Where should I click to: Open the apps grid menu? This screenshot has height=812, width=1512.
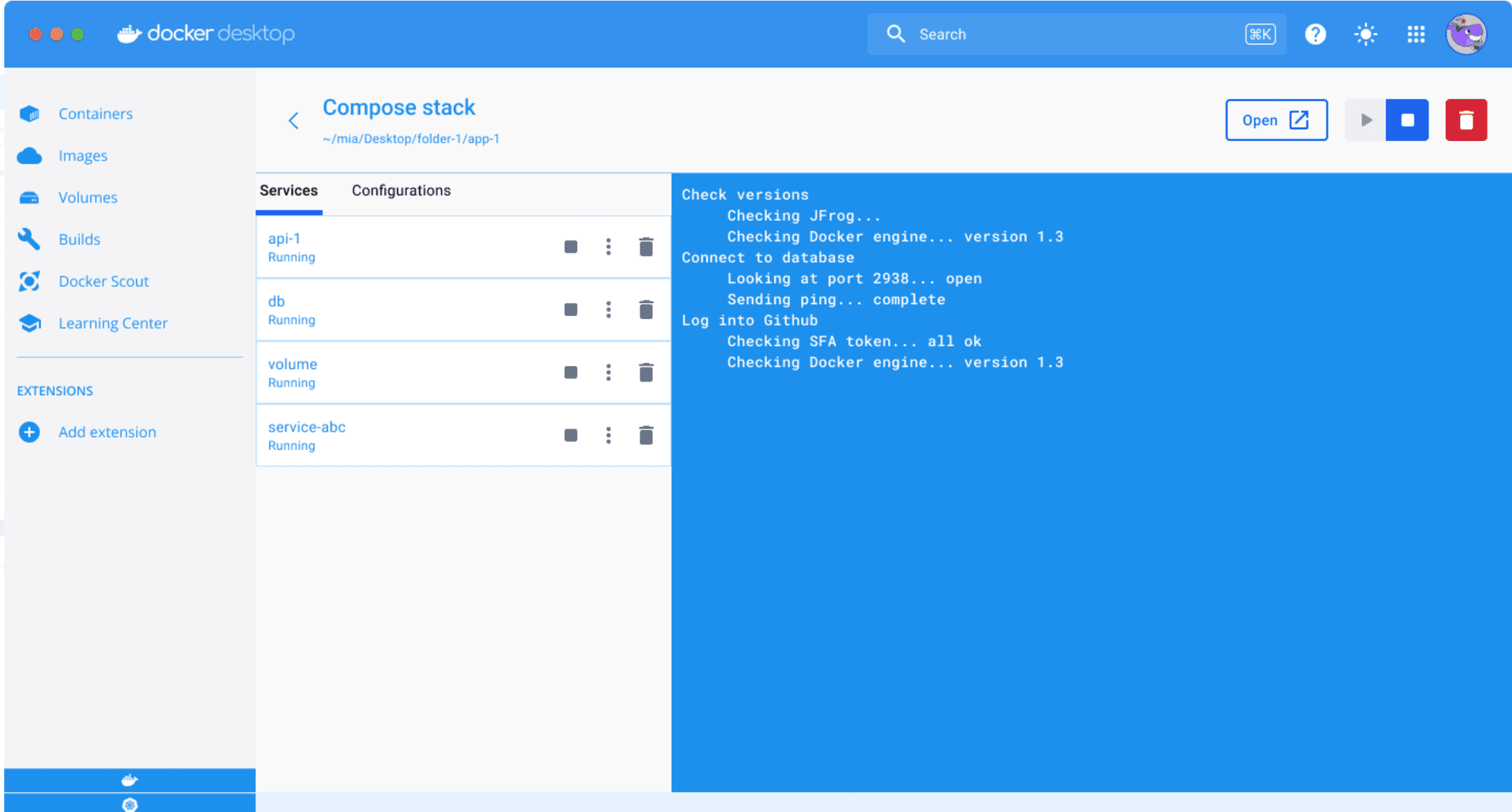click(1415, 35)
